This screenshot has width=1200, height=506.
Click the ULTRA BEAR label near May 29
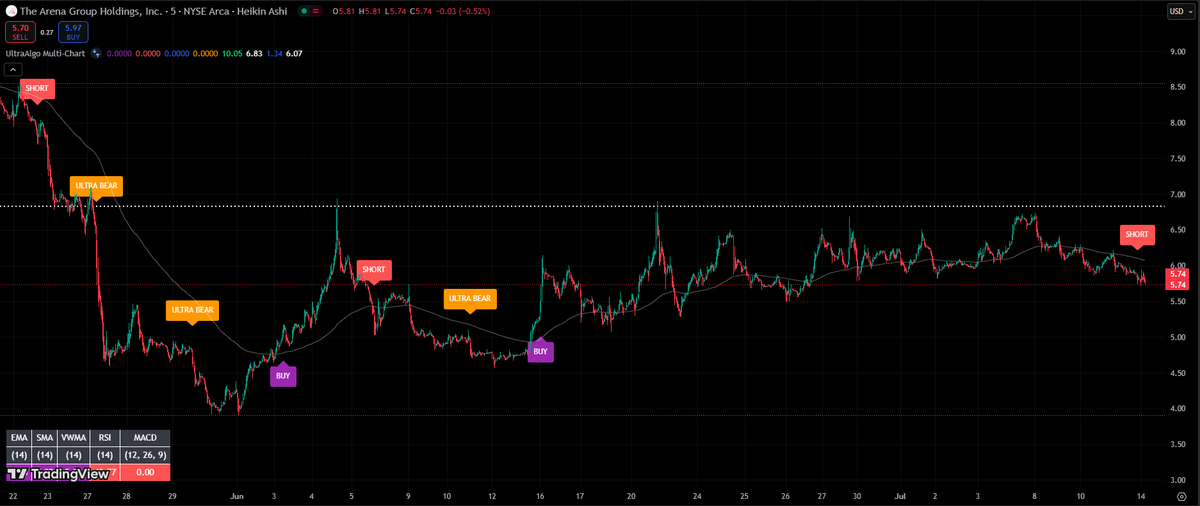coord(192,310)
